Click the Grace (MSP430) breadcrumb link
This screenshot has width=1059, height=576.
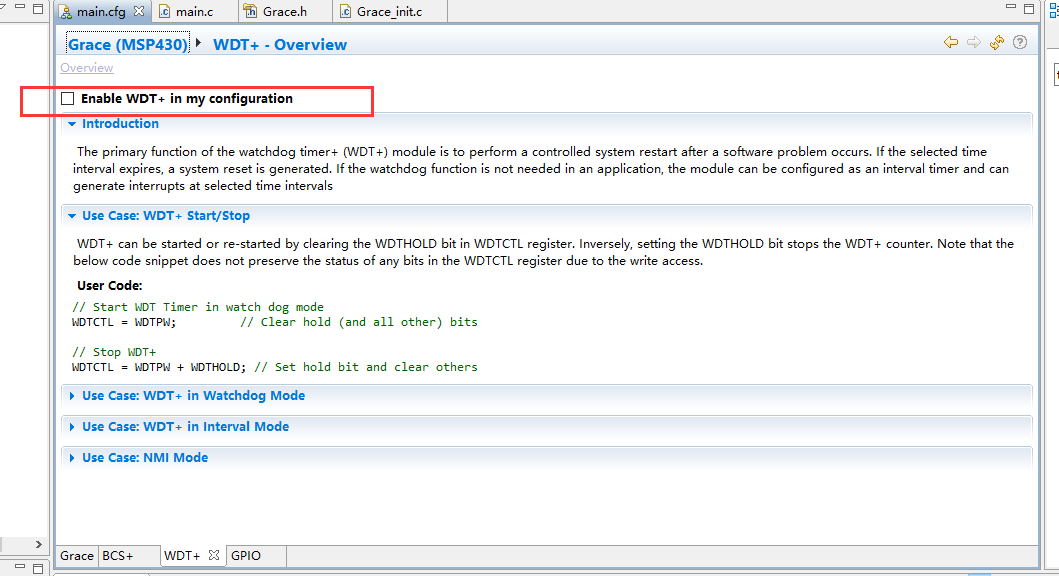pyautogui.click(x=128, y=45)
